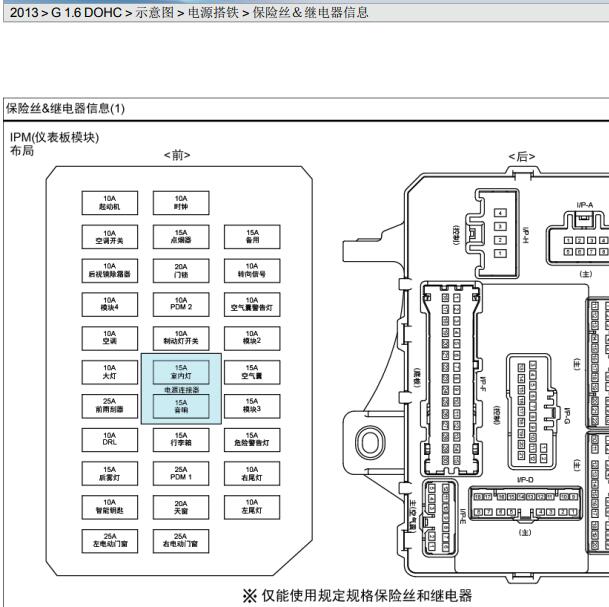Select the 15A 危险警告灯 fuse
609x607 pixels.
tap(252, 440)
